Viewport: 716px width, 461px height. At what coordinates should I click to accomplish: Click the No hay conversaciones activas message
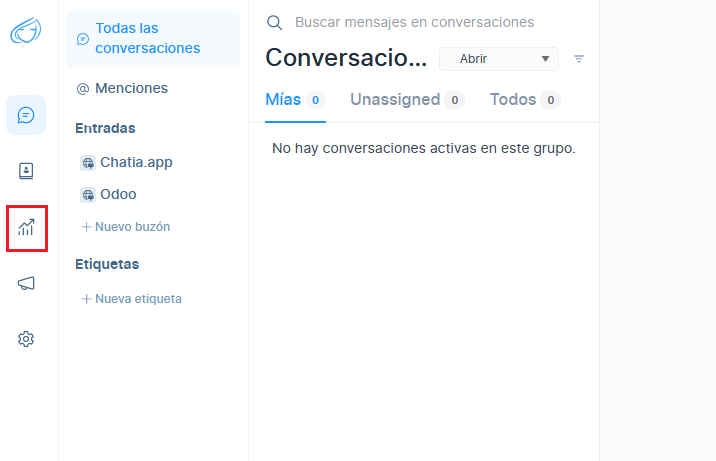tap(424, 148)
